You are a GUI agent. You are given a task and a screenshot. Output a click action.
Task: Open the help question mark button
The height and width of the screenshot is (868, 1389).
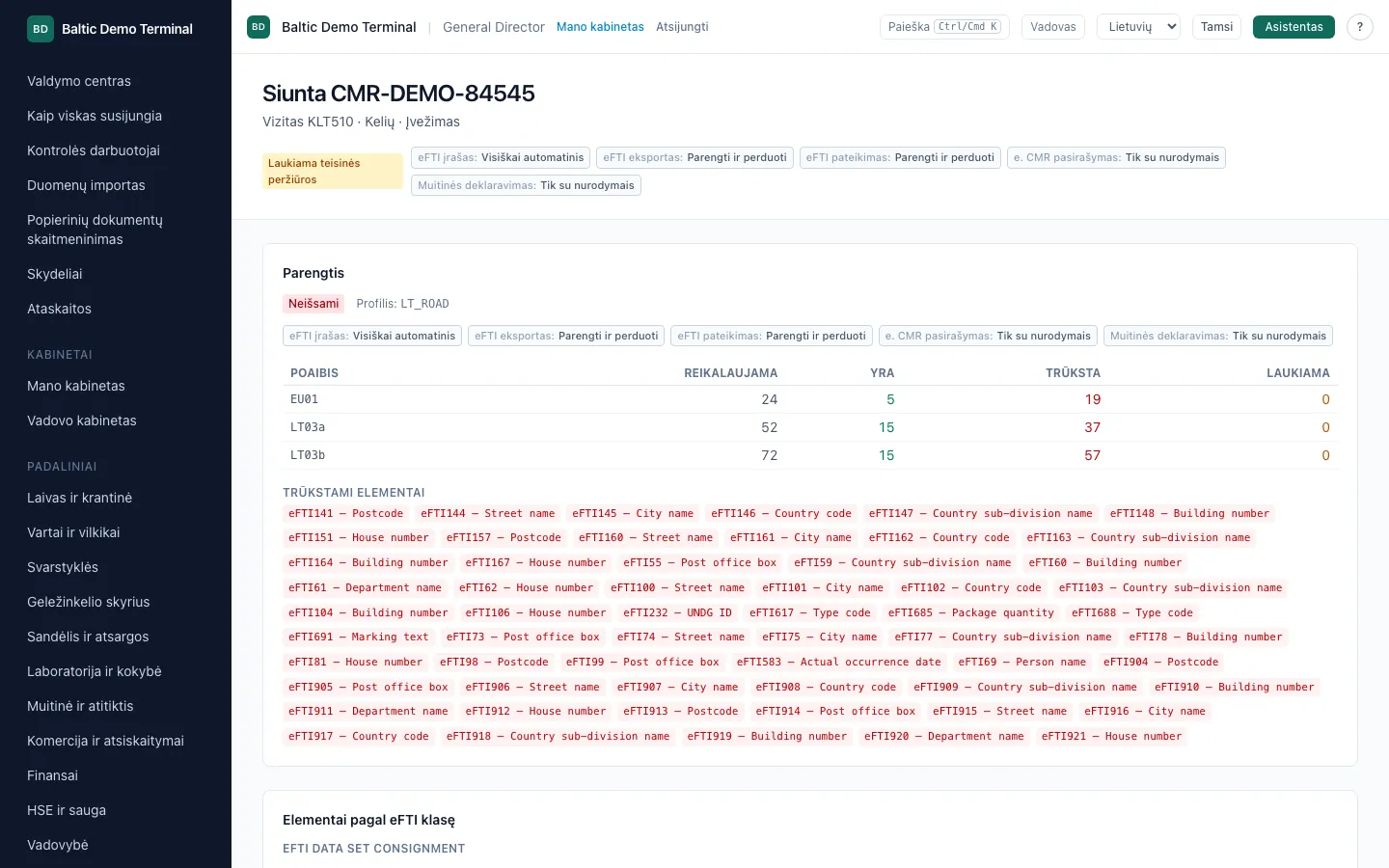[1360, 27]
